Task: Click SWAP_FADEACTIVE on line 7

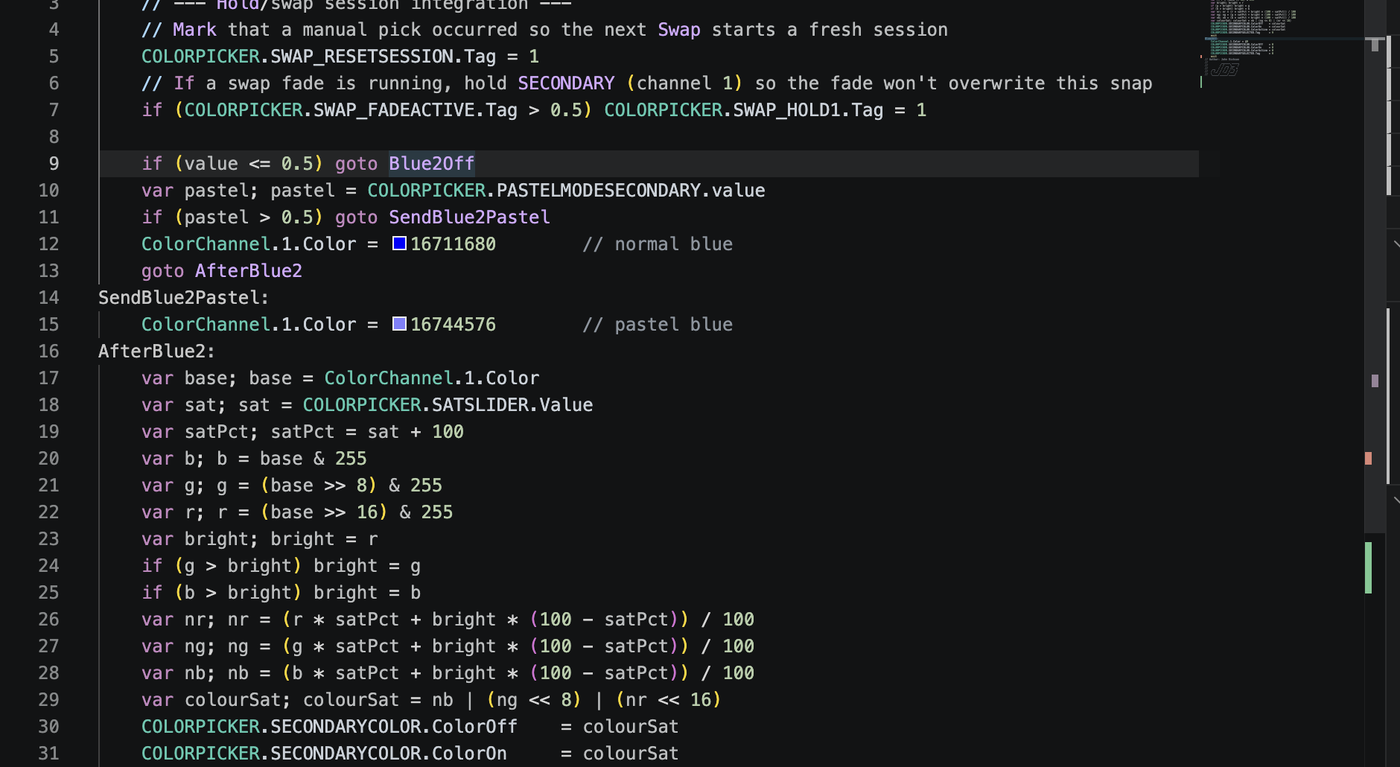Action: coord(394,110)
